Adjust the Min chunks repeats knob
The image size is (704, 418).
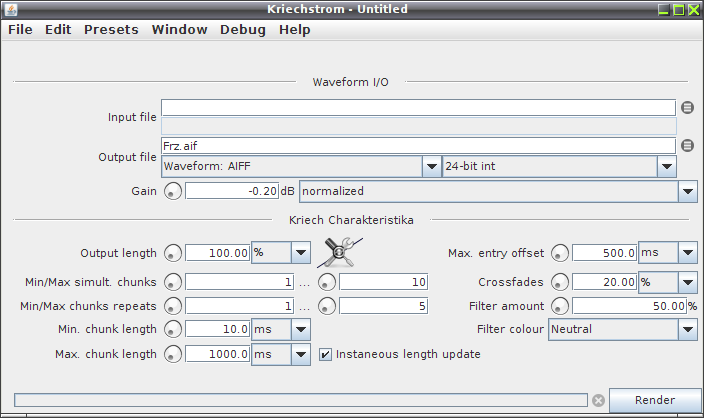(172, 306)
